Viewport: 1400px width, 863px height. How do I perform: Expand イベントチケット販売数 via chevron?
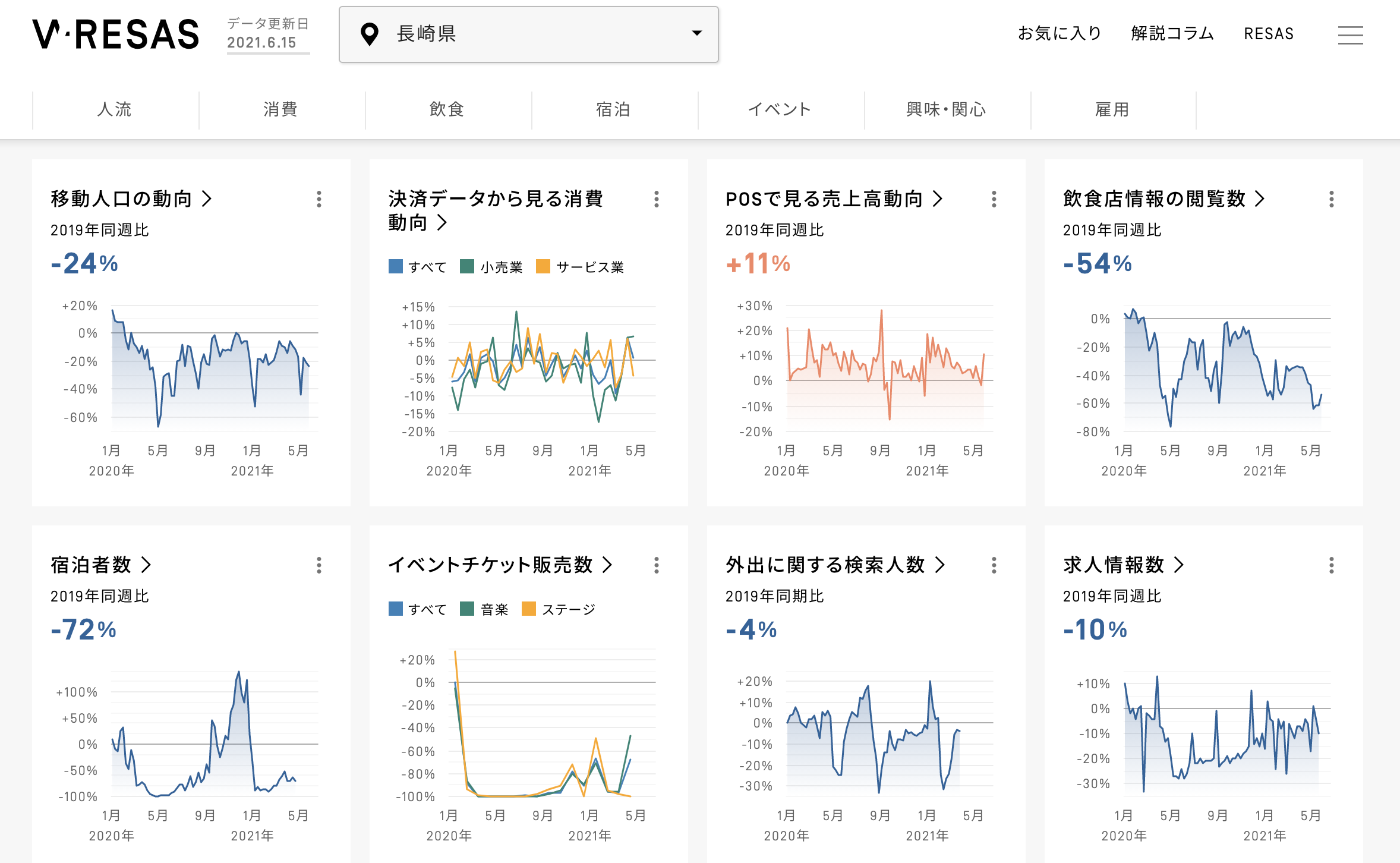[607, 565]
